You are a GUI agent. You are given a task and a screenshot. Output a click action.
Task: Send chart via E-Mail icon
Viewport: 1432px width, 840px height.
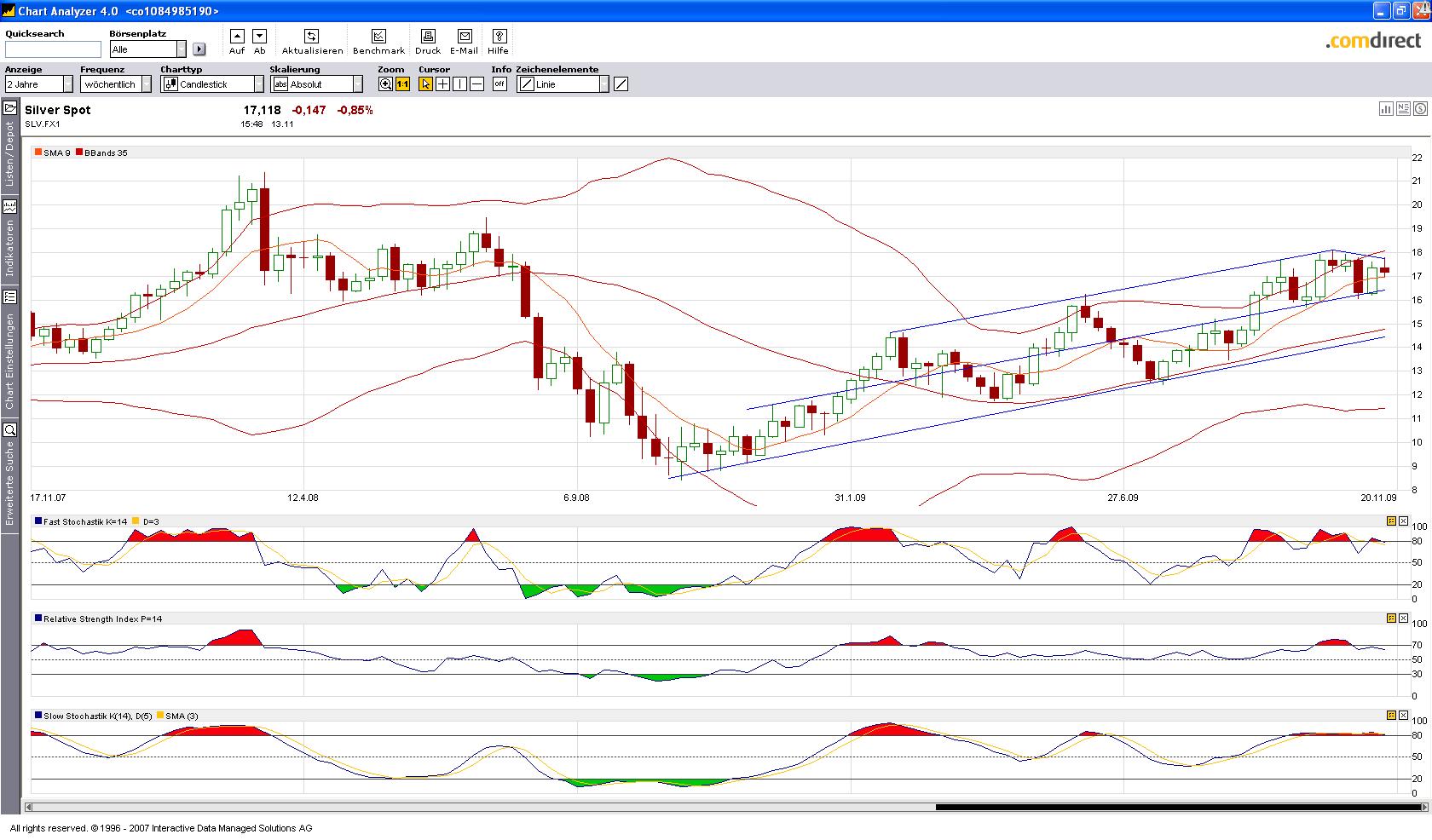465,37
